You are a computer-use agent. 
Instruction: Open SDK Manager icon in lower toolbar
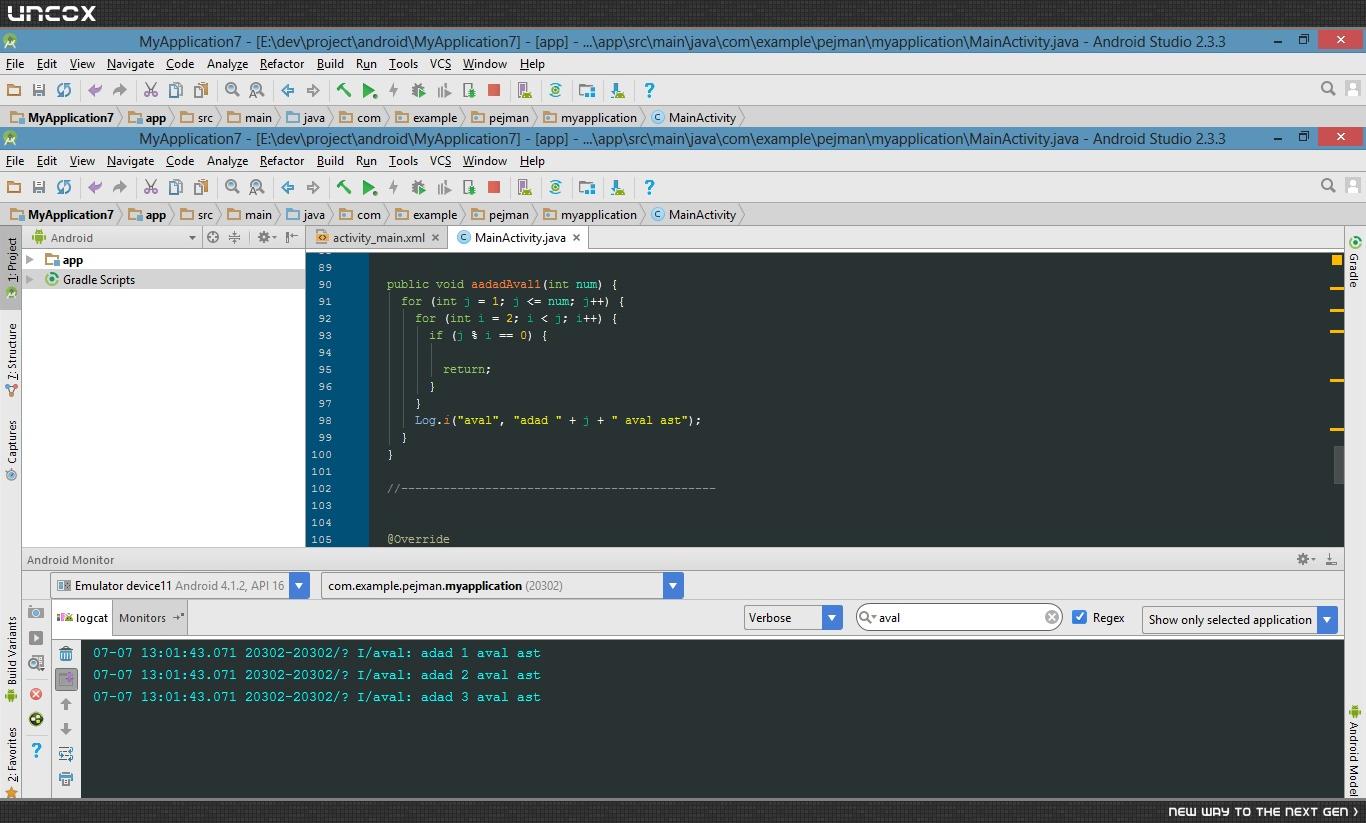point(617,187)
